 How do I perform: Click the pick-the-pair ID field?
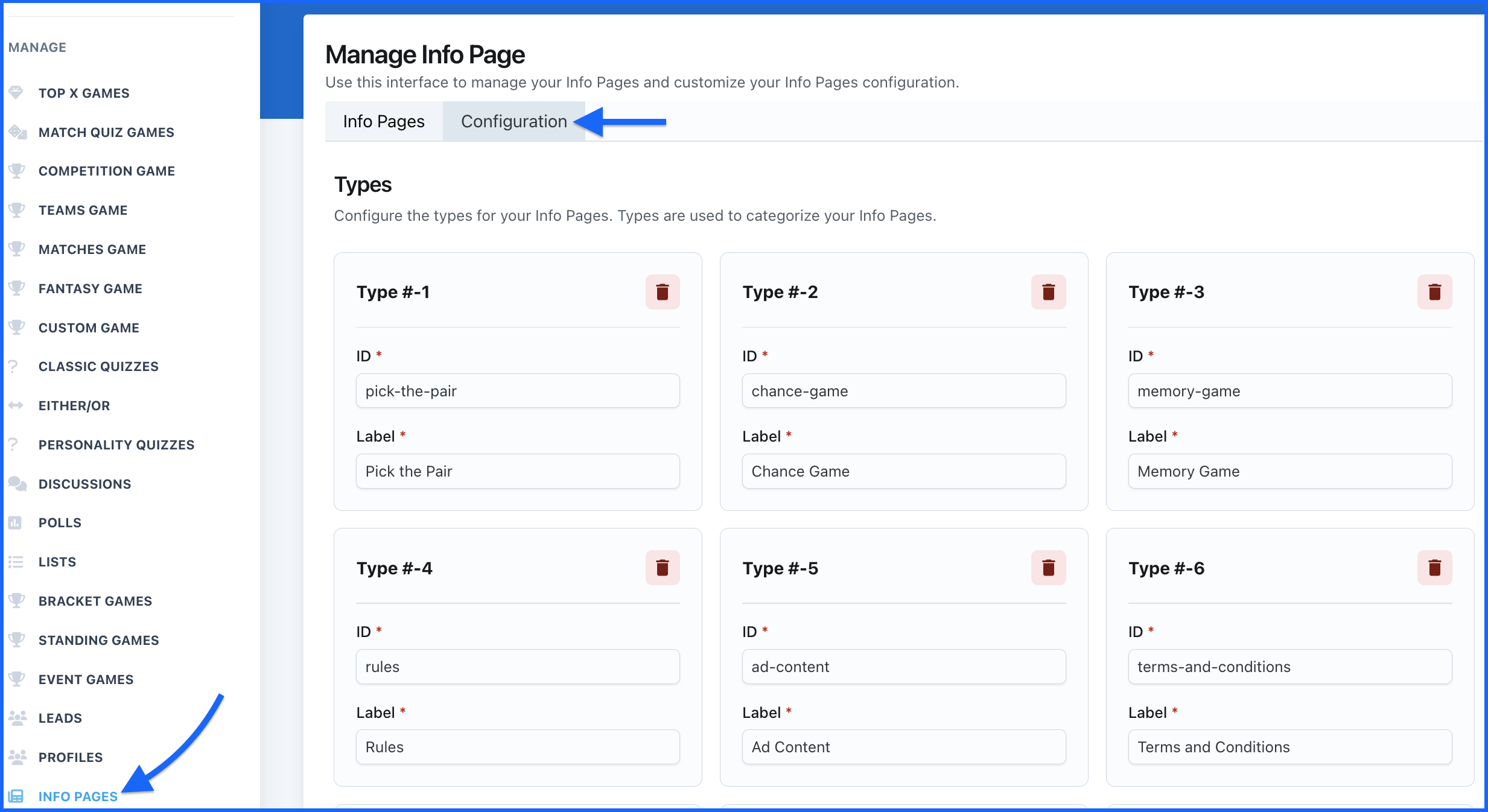coord(517,391)
